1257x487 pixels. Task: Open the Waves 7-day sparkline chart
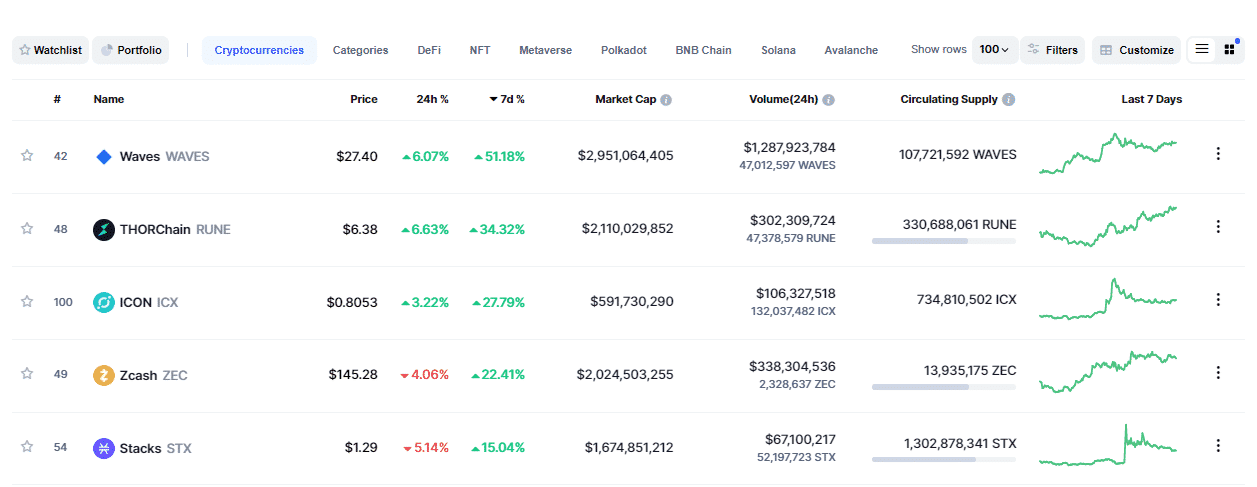coord(1108,154)
